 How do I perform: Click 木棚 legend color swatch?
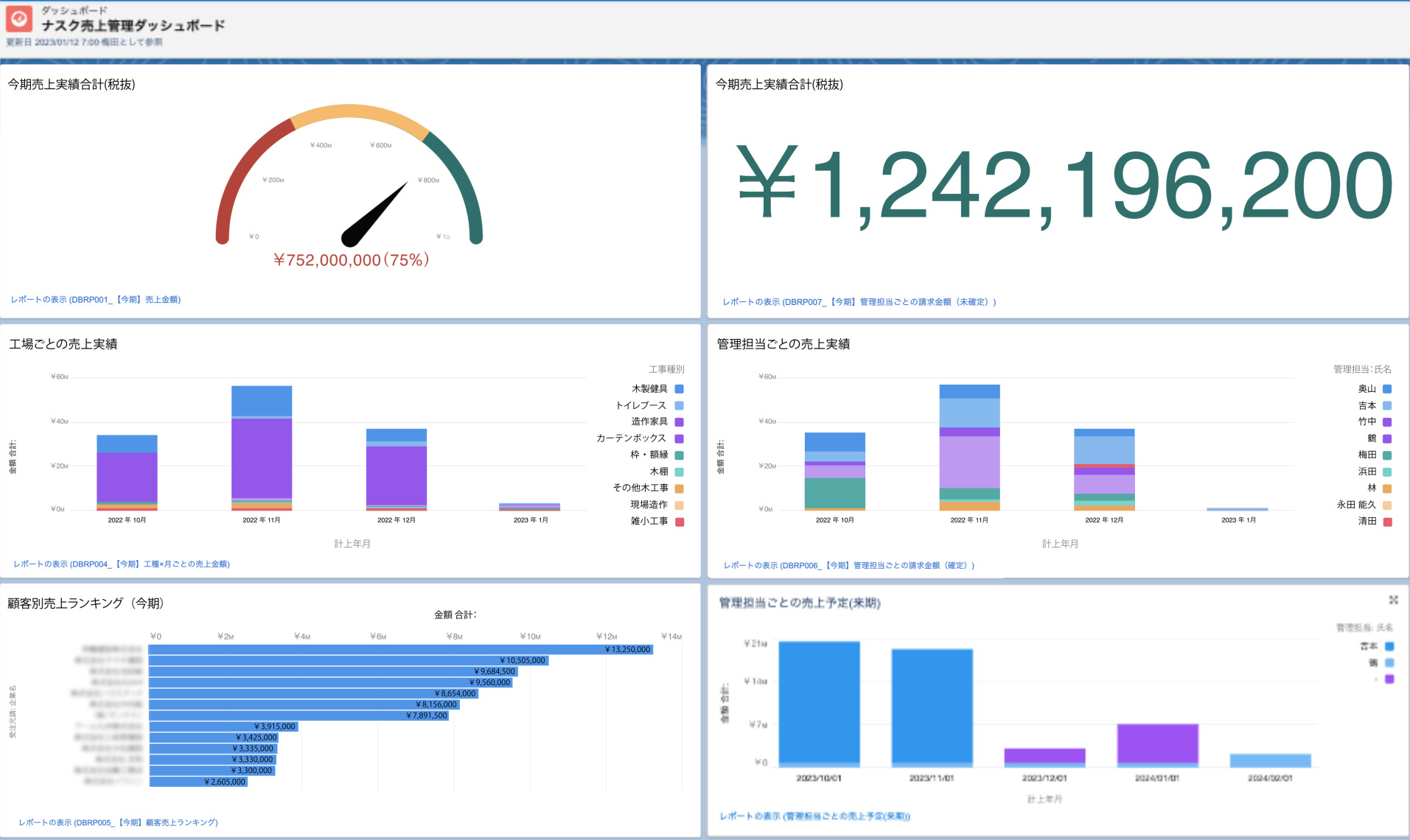[x=680, y=472]
